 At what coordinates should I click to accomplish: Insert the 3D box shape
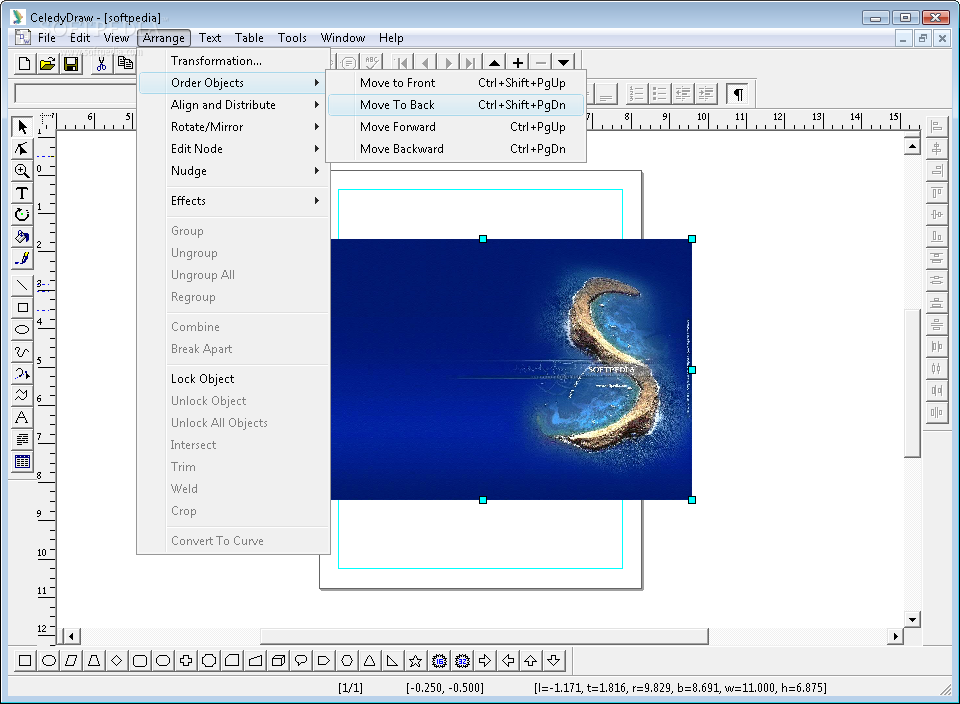[x=278, y=661]
